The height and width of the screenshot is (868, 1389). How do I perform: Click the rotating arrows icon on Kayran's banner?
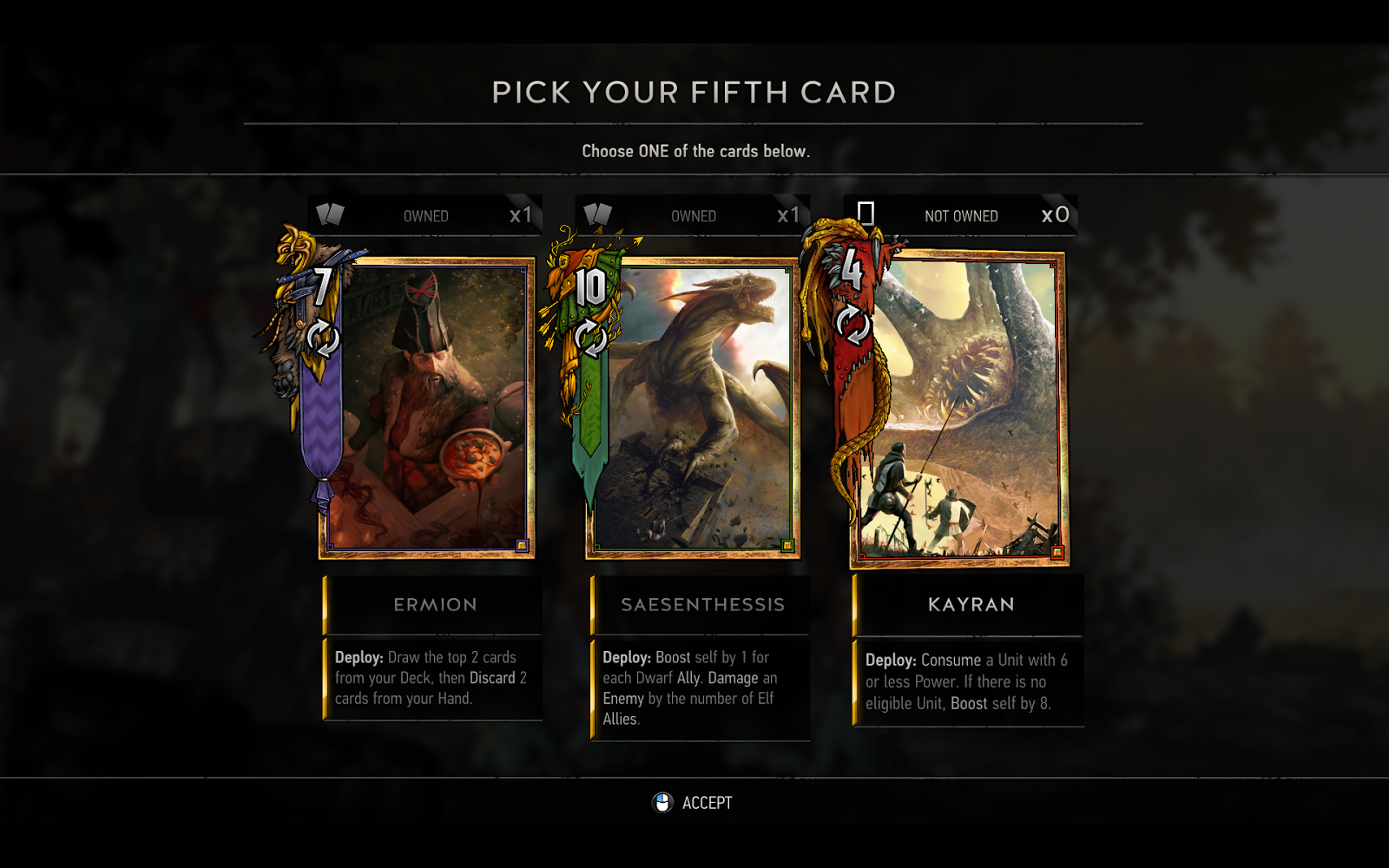point(852,325)
